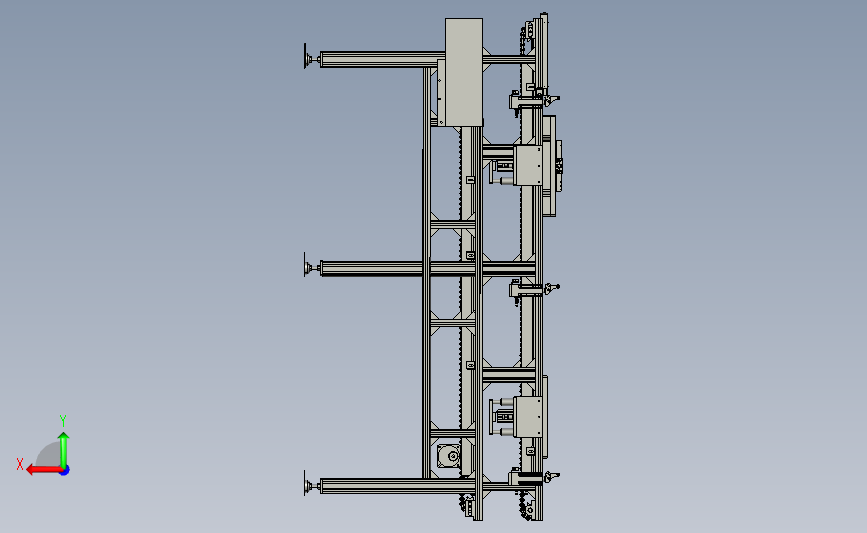Select the leveling foot on the lowest horizontal beam

[x=311, y=485]
